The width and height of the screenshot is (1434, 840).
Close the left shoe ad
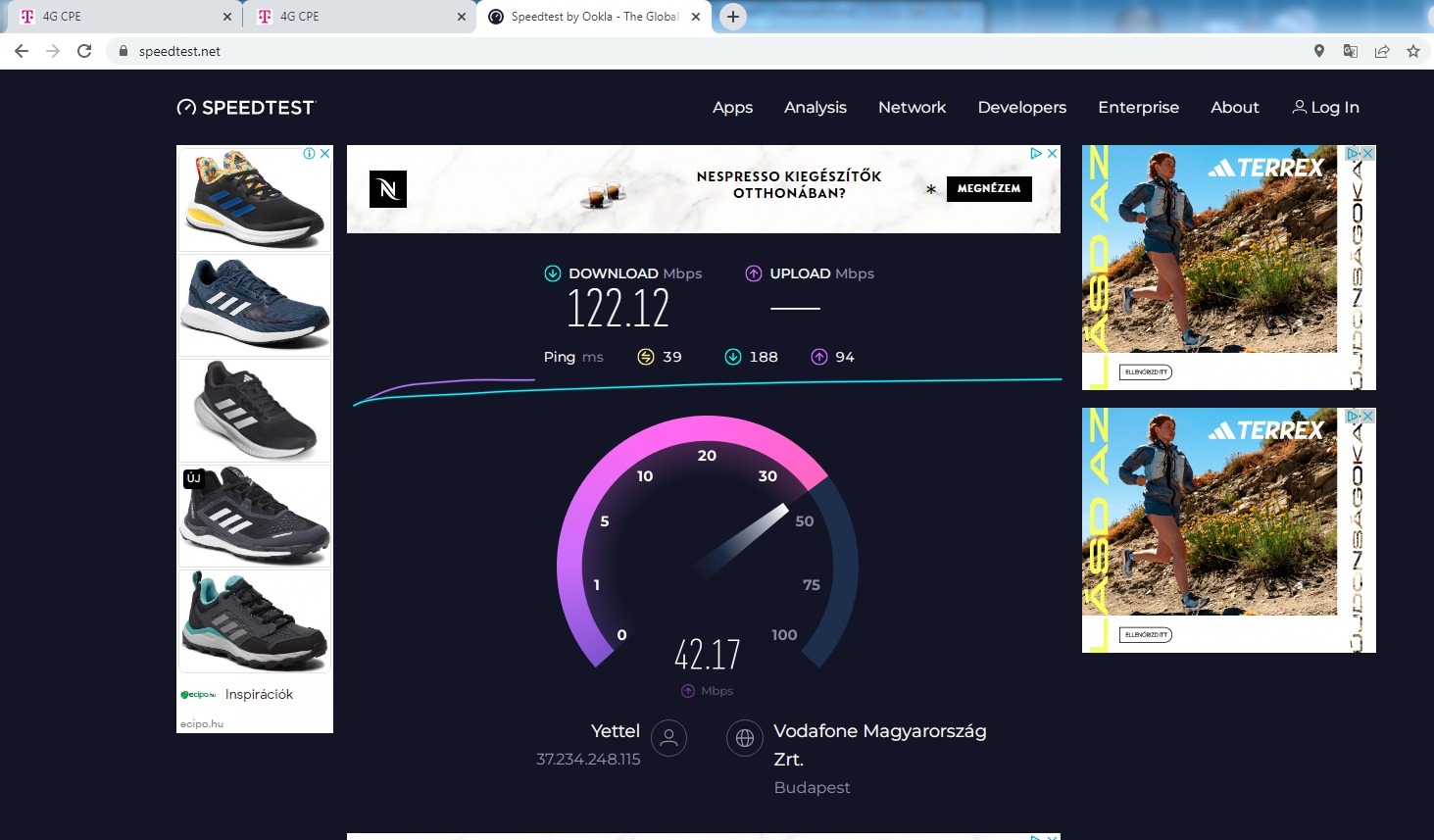click(x=325, y=154)
